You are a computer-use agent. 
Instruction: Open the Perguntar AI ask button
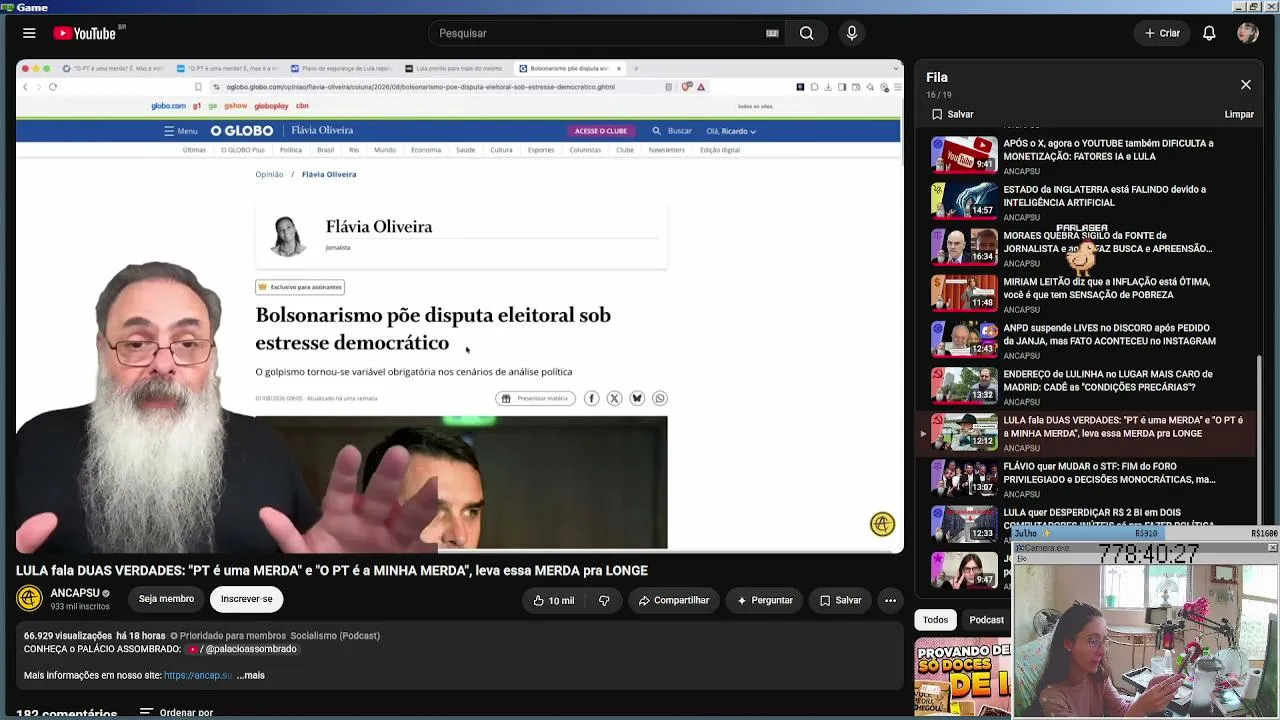point(765,600)
